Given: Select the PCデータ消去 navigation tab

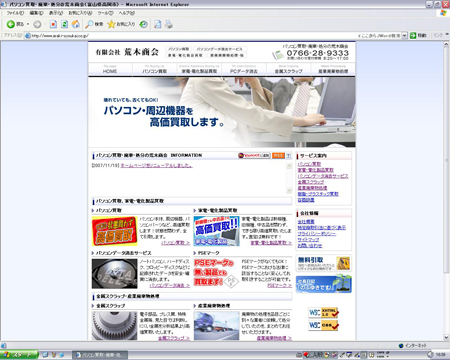Looking at the screenshot, I should (x=244, y=69).
